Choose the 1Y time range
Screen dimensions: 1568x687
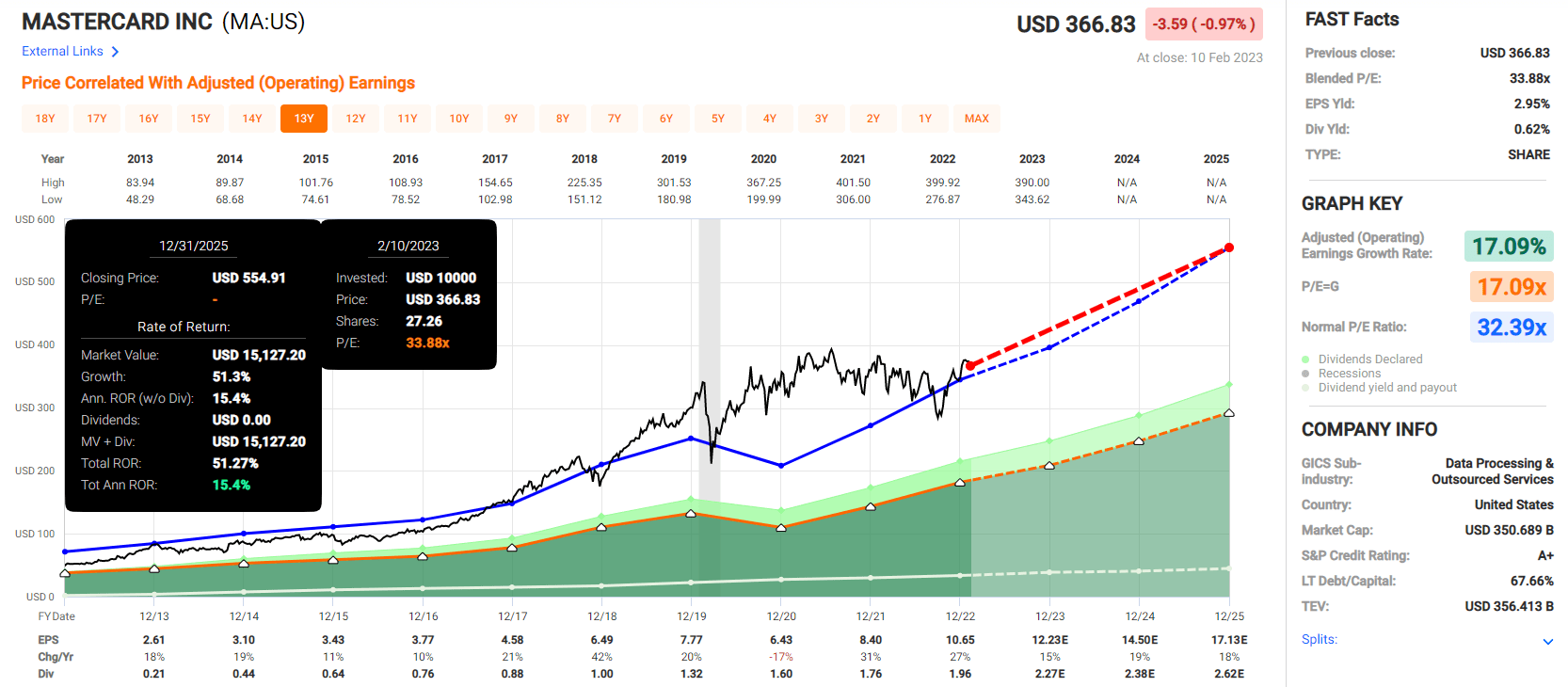925,119
